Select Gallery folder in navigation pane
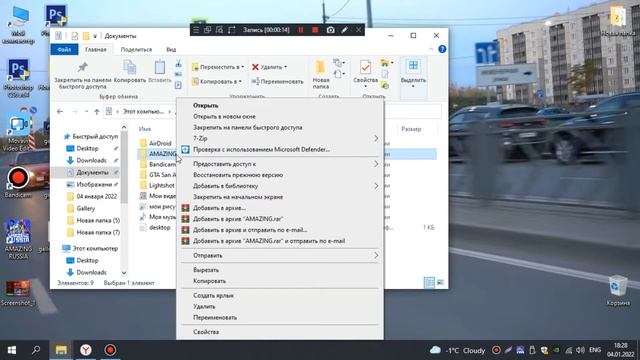The width and height of the screenshot is (640, 360). pyautogui.click(x=81, y=208)
